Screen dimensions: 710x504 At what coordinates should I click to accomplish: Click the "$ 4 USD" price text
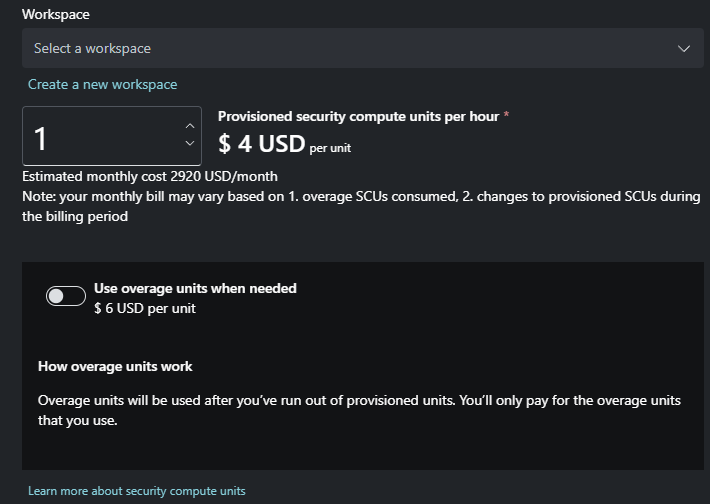261,144
